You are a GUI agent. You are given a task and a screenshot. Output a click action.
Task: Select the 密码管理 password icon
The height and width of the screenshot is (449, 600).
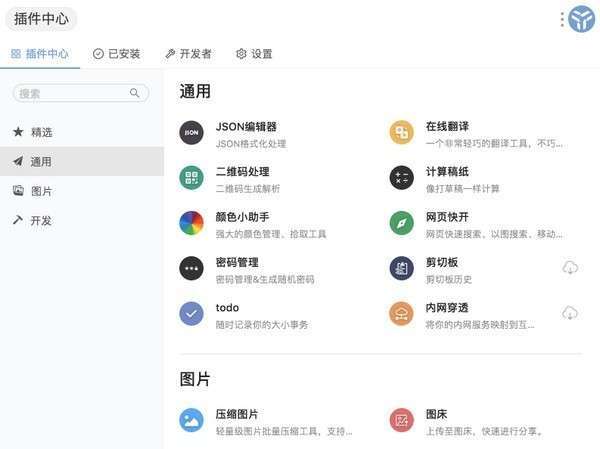pos(191,268)
